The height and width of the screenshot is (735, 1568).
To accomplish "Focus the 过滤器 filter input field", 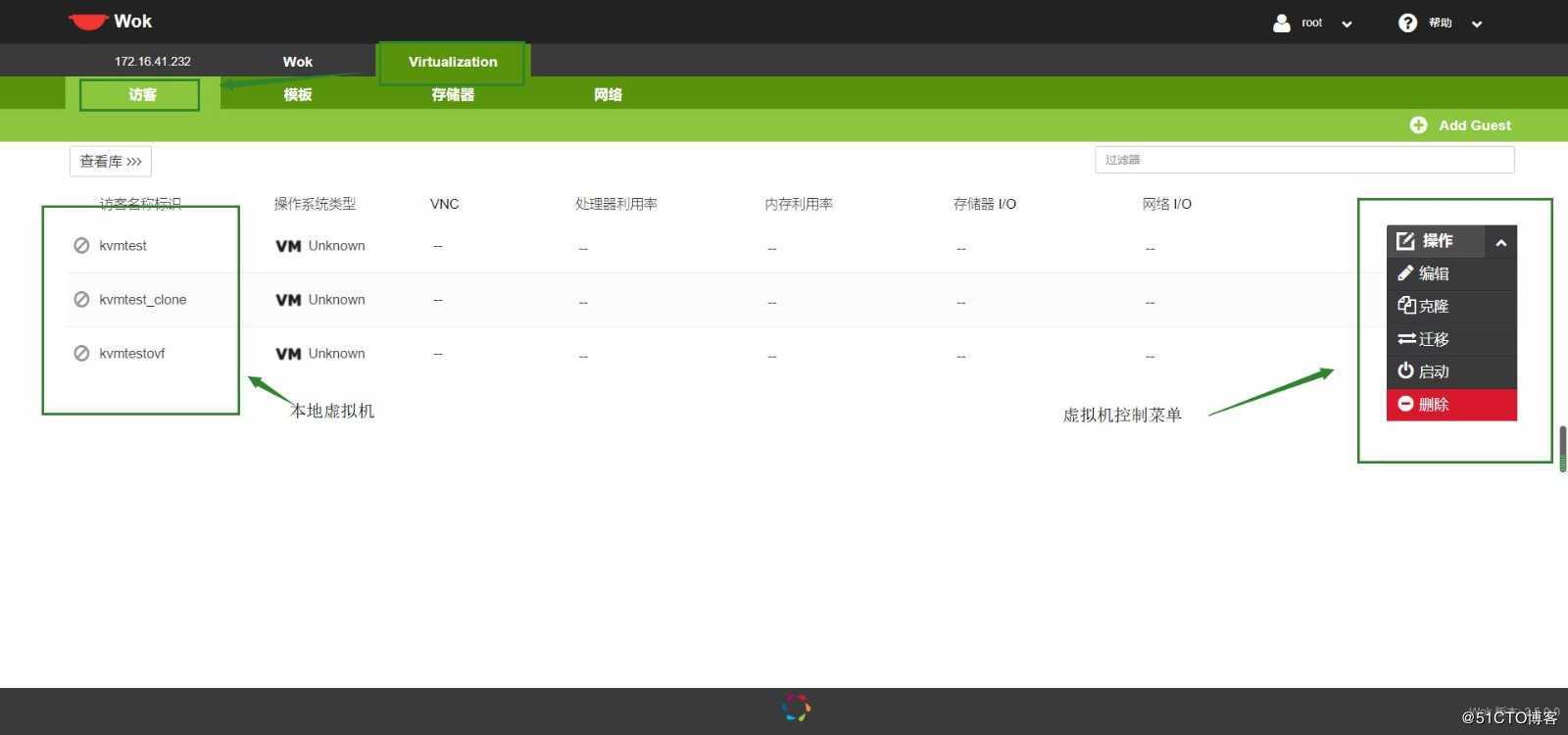I will pyautogui.click(x=1304, y=160).
